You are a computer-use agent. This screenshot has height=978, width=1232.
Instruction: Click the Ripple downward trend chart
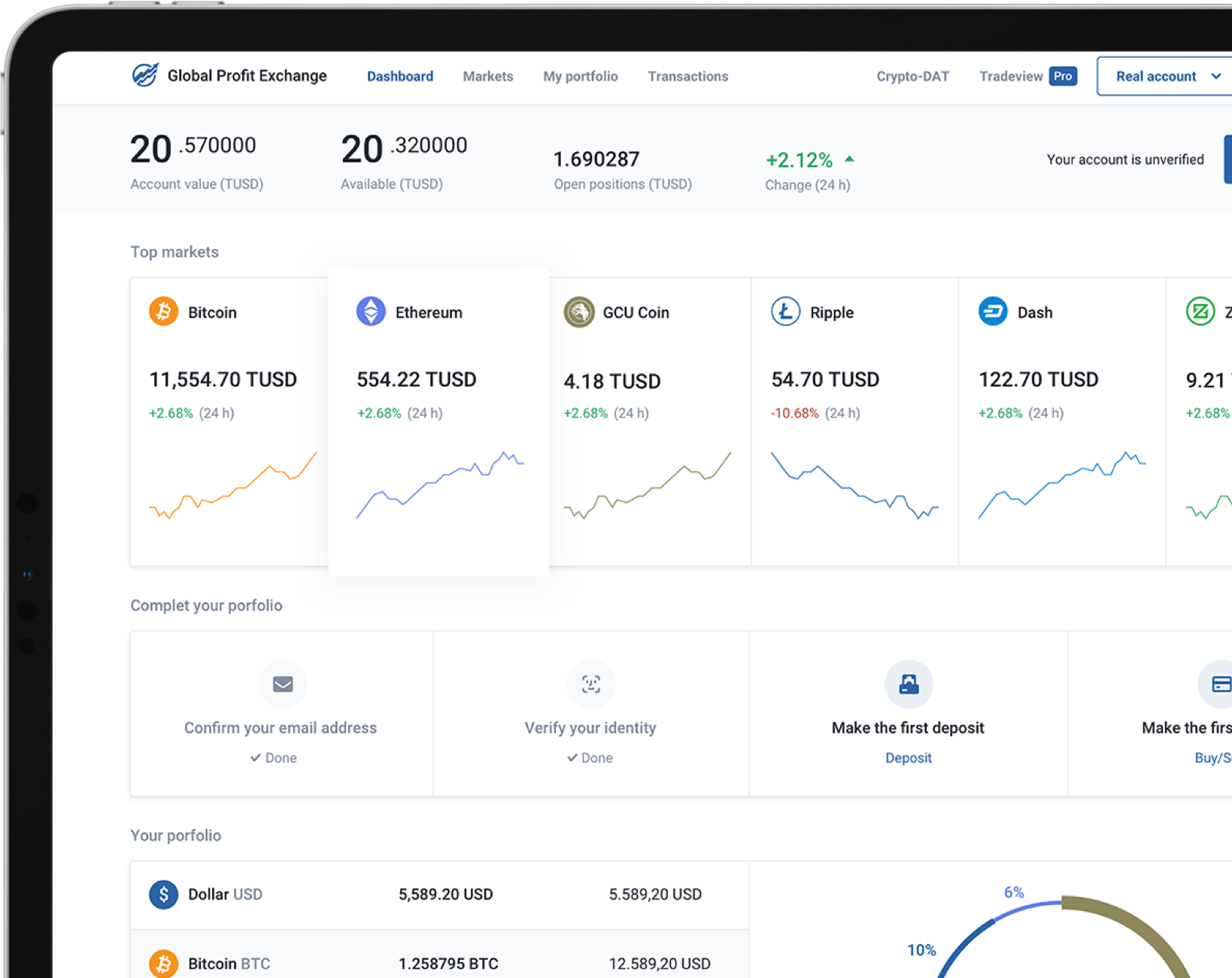tap(854, 485)
